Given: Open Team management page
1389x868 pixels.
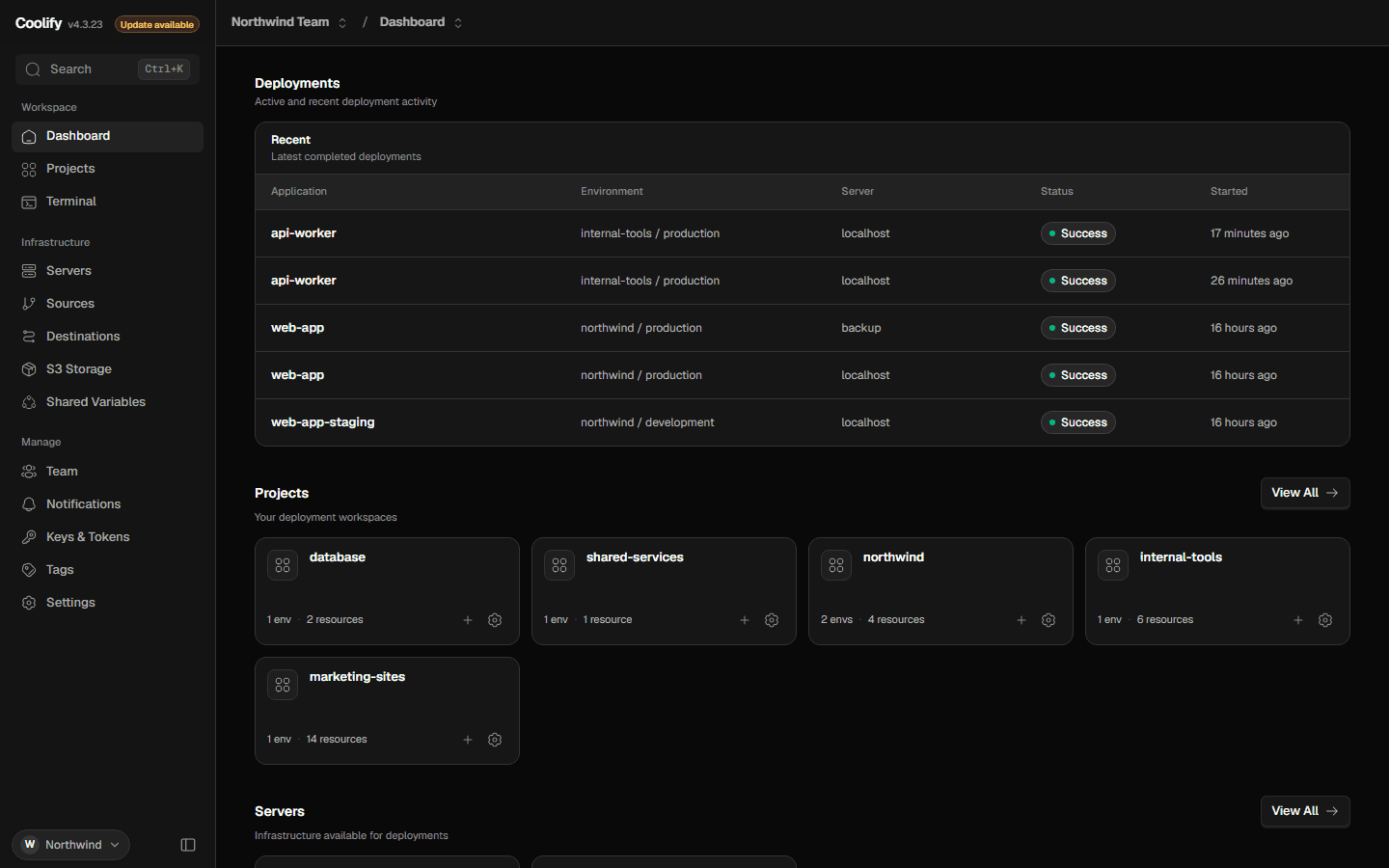Looking at the screenshot, I should [x=107, y=472].
